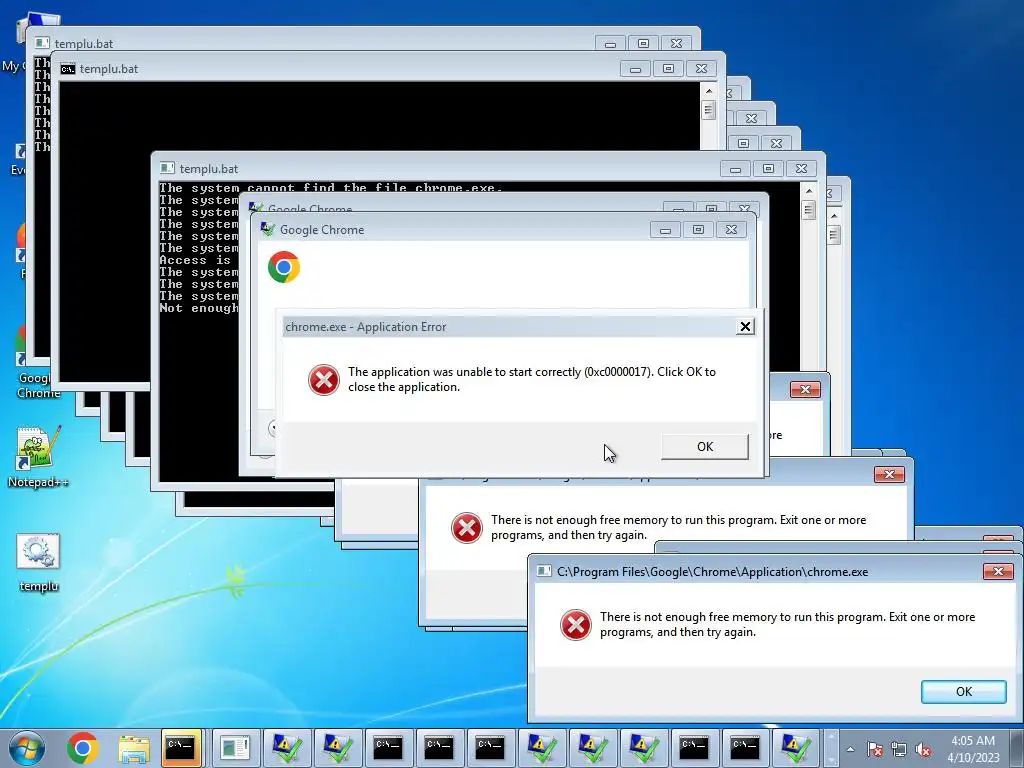Click the muted volume tray icon
The image size is (1024, 768).
(923, 749)
